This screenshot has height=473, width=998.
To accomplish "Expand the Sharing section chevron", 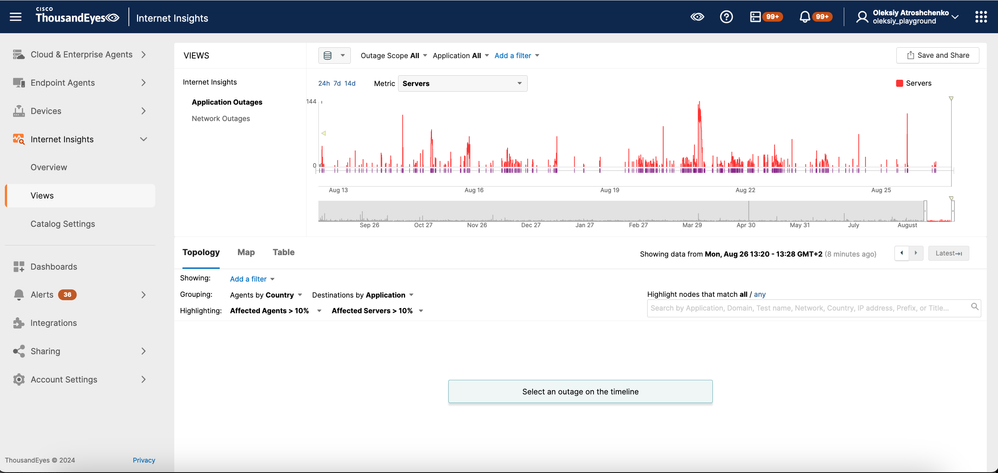I will [143, 351].
